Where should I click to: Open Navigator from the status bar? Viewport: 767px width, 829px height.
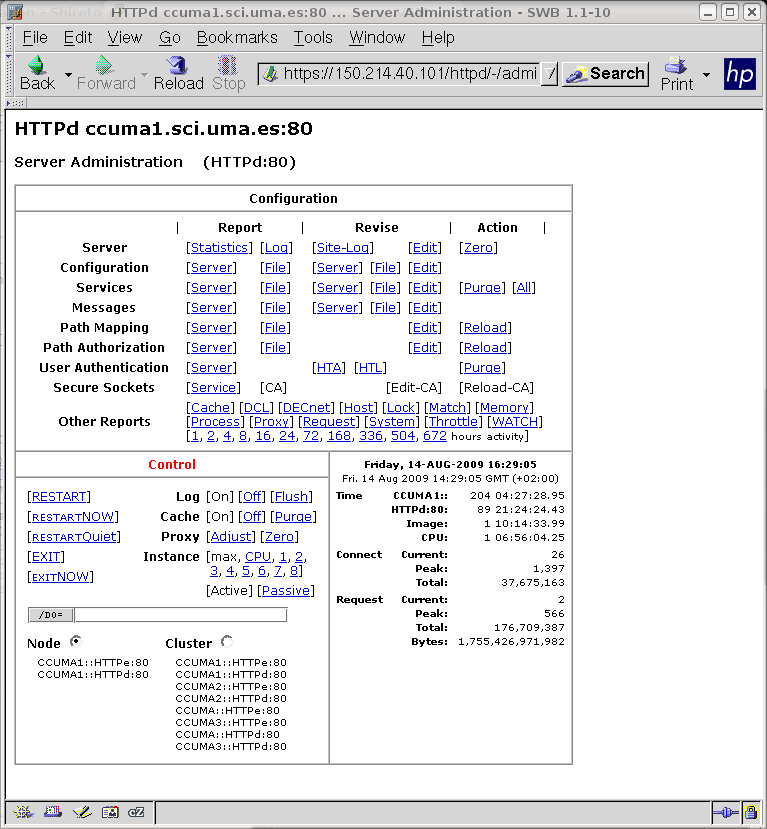pos(21,812)
